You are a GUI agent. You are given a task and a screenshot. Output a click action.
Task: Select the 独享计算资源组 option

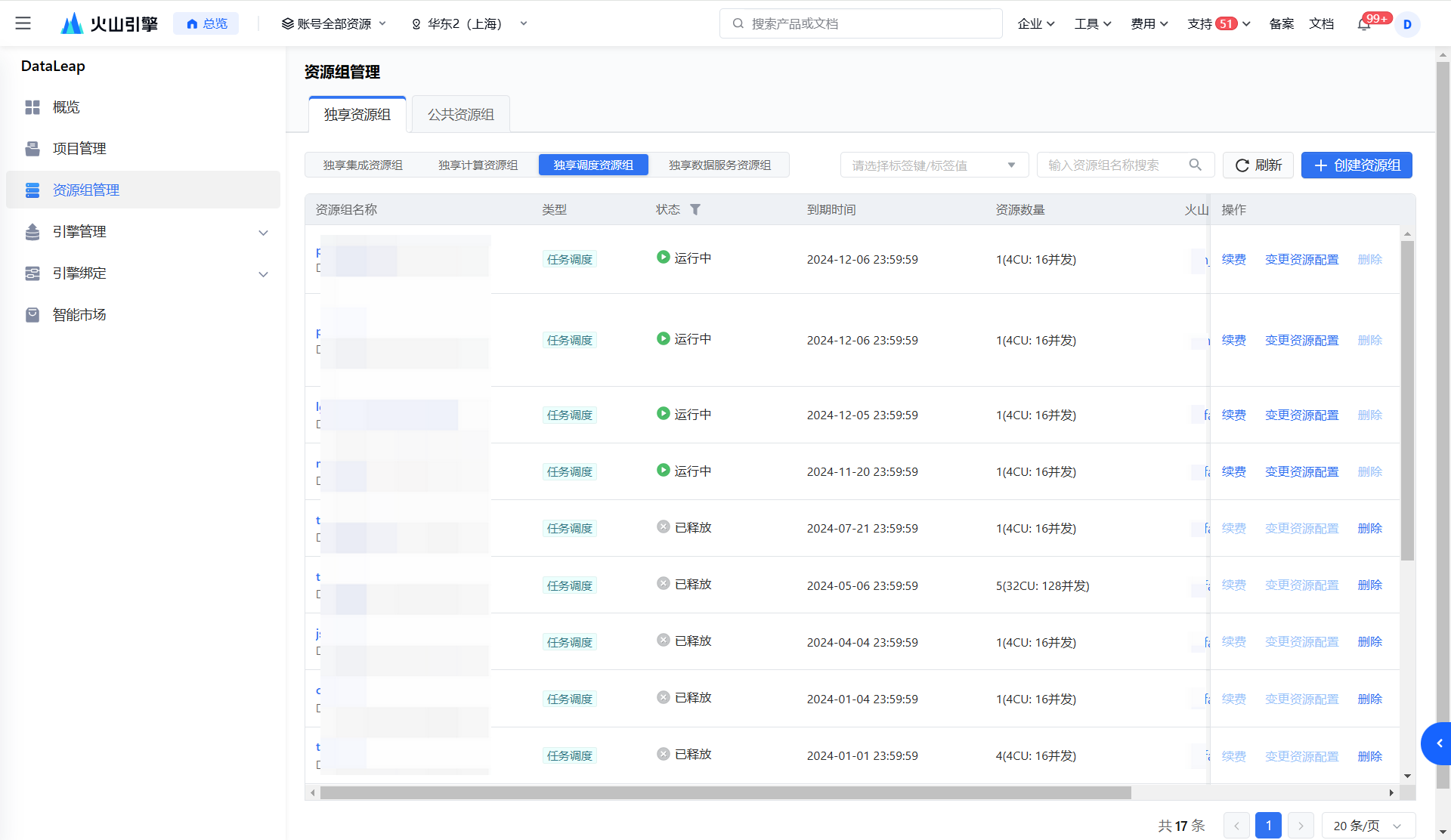click(x=478, y=165)
